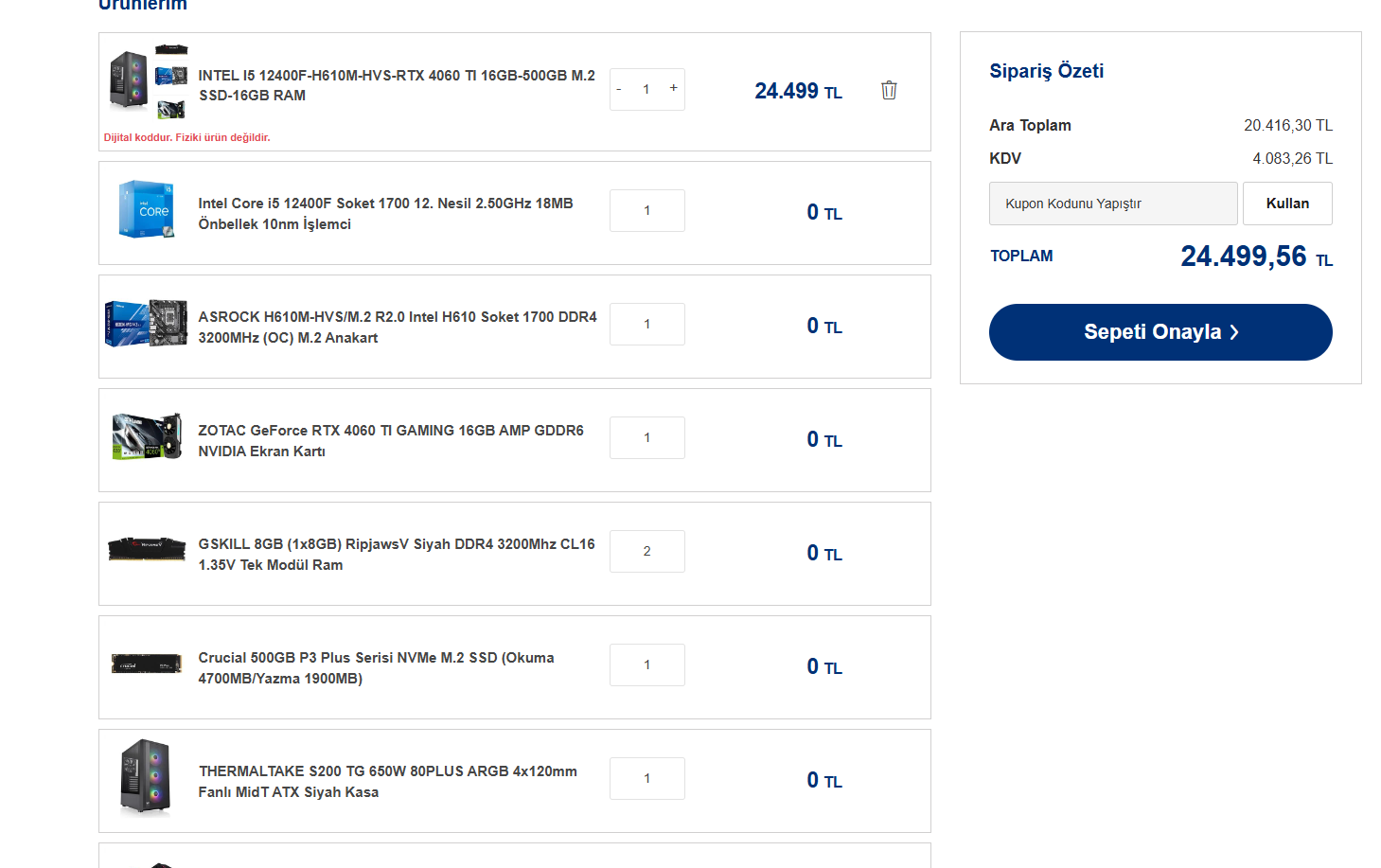Open THERMALTAKE S200 TG case product link
1381x868 pixels.
387,782
